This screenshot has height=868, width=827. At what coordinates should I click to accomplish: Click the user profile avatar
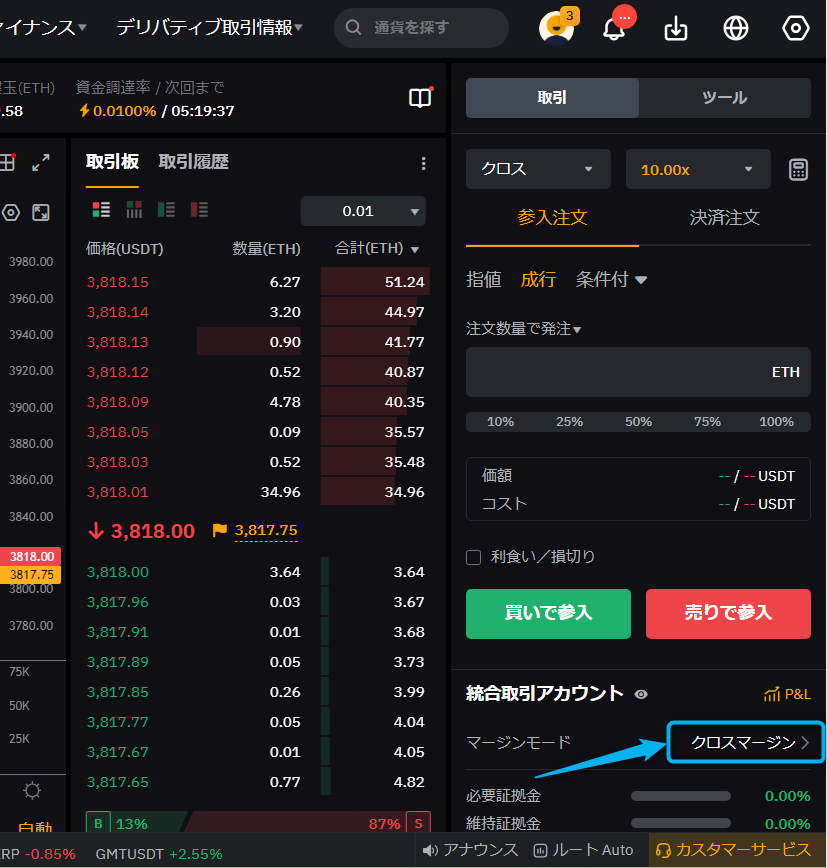[555, 28]
